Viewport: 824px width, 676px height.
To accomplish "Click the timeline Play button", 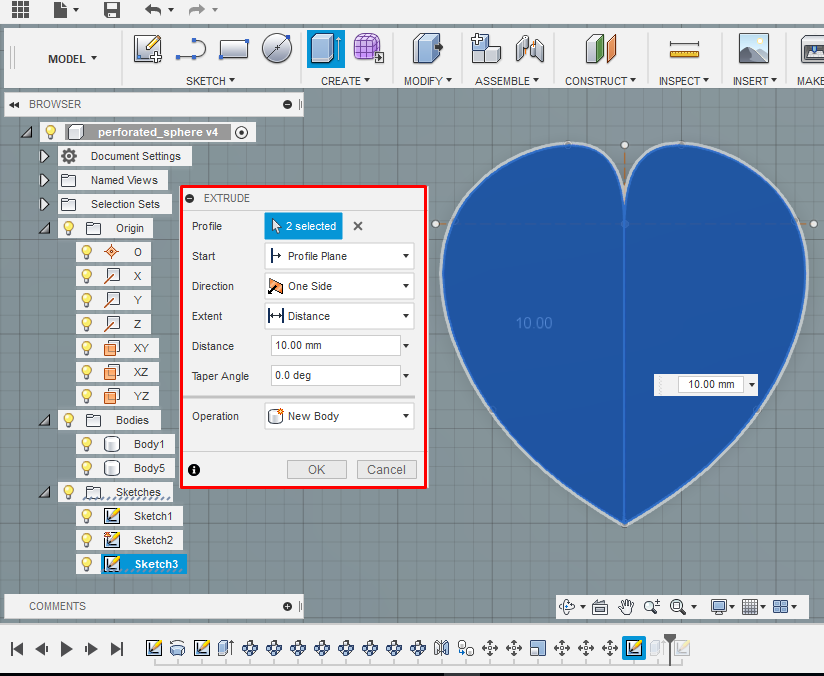I will [66, 649].
